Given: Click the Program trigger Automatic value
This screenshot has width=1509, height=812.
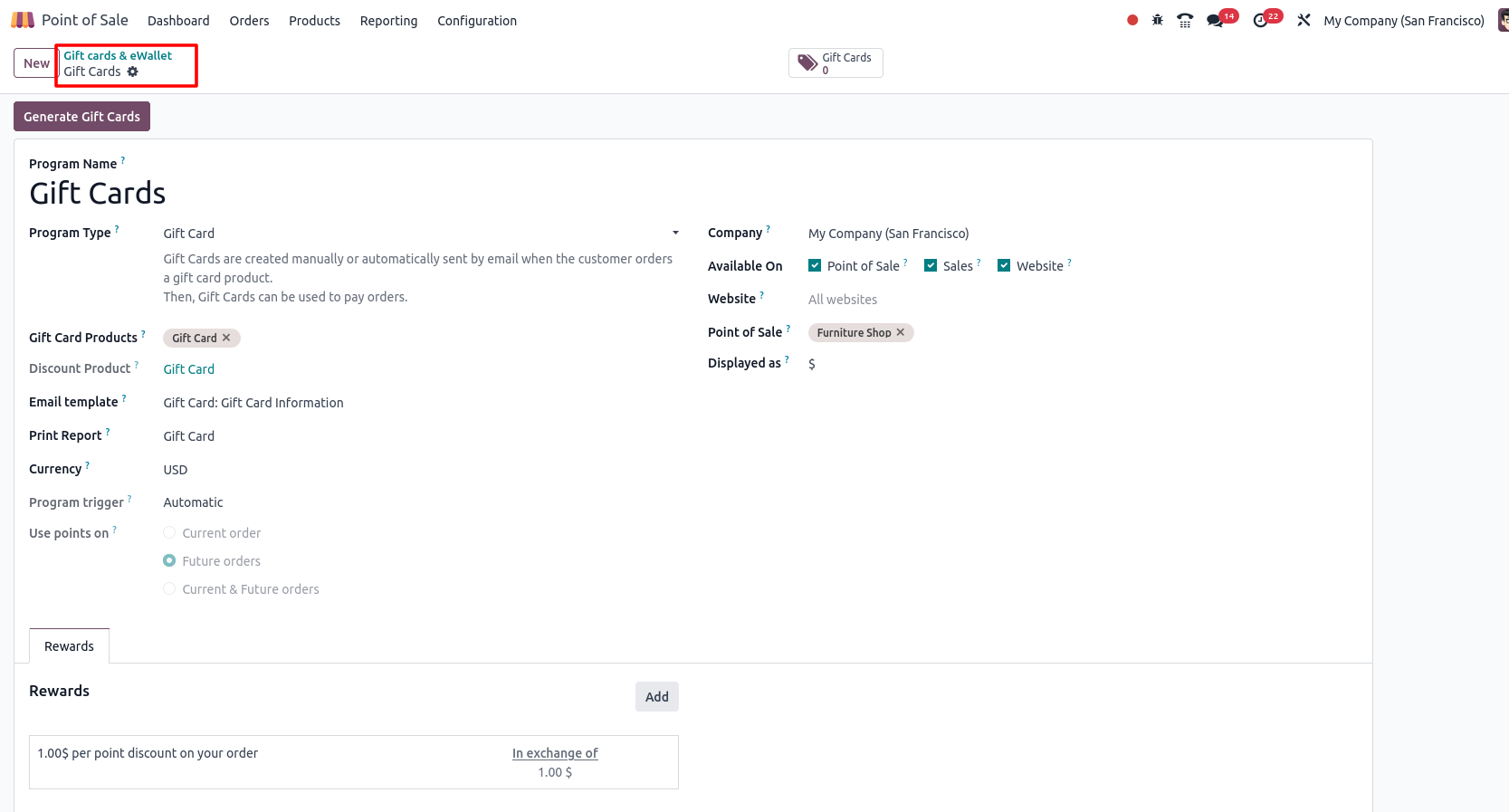Looking at the screenshot, I should (x=193, y=502).
